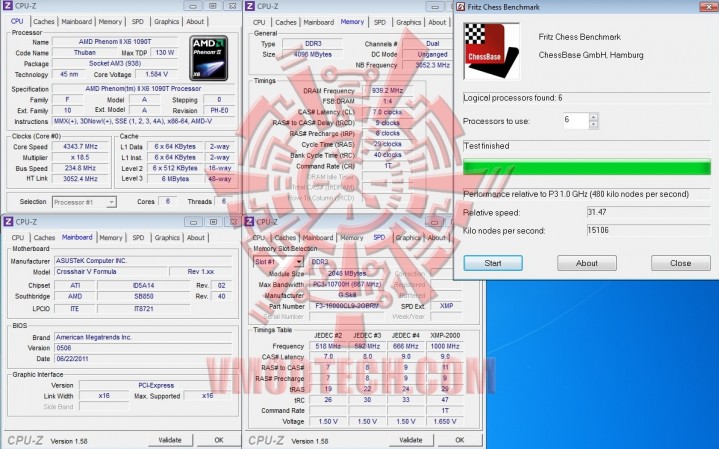Click the XMP-2000 Frequency value 1000 MHz
The width and height of the screenshot is (719, 449).
point(445,346)
